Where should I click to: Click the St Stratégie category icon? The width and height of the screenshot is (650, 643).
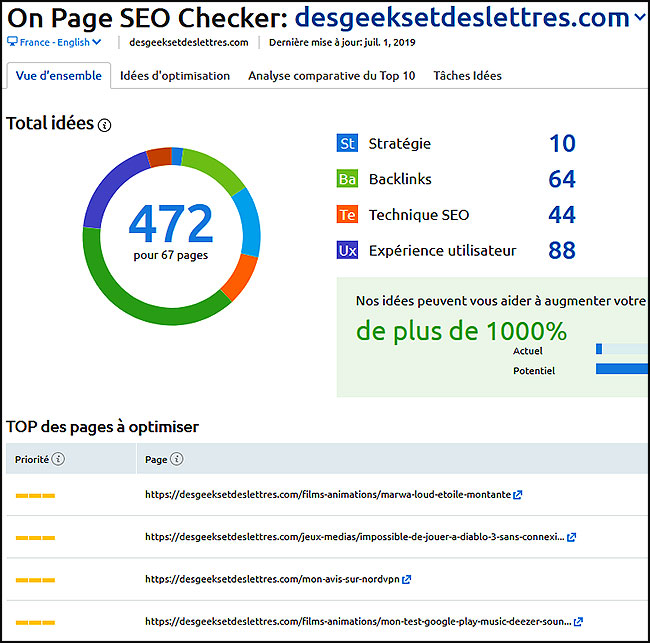point(347,143)
